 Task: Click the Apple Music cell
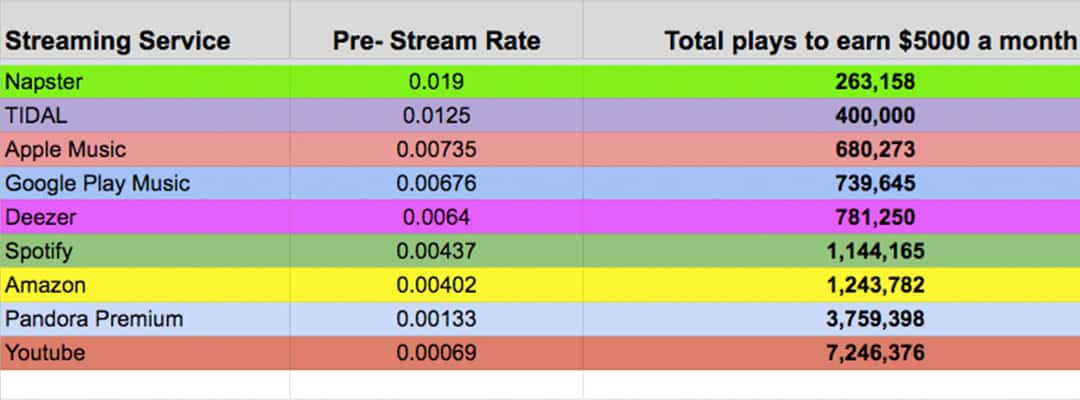(66, 150)
